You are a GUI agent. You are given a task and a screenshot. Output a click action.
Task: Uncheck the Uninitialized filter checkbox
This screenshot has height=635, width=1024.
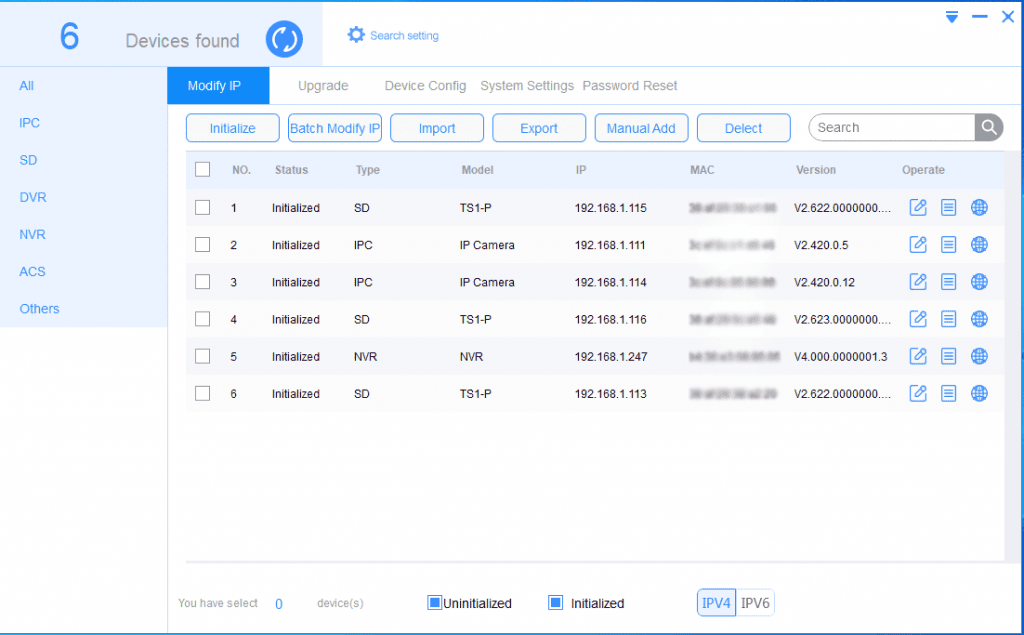435,603
